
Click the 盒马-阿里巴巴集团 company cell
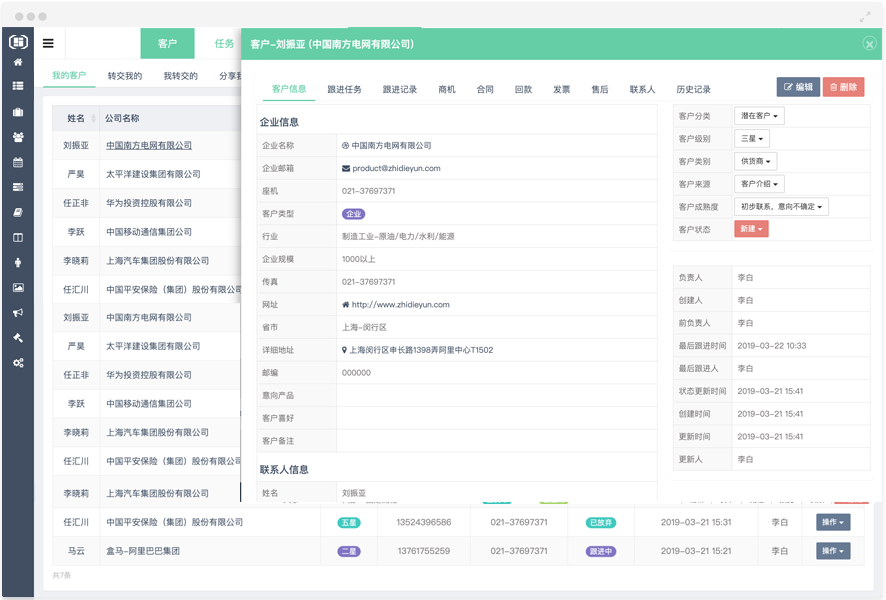click(x=143, y=551)
